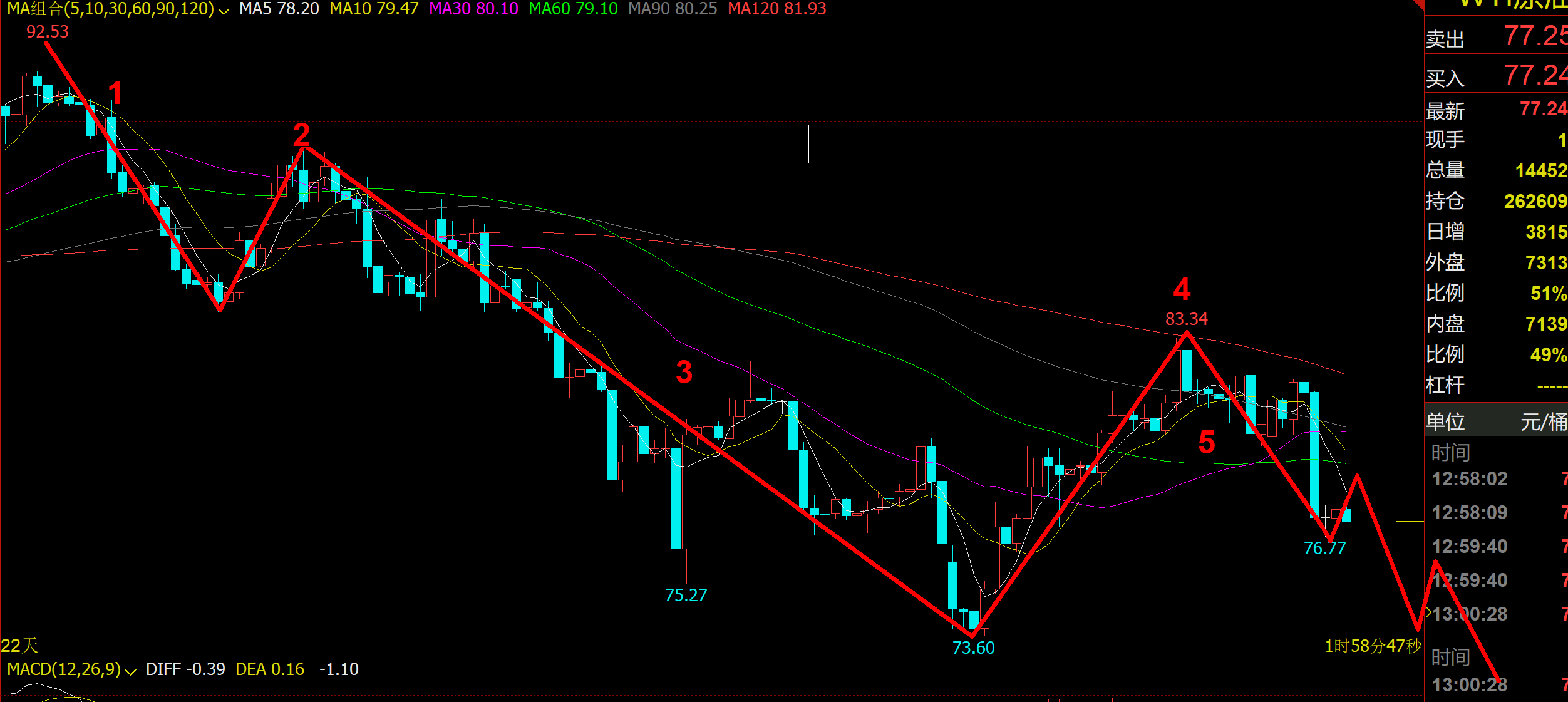Click the 外盘 7313 row

[1497, 262]
